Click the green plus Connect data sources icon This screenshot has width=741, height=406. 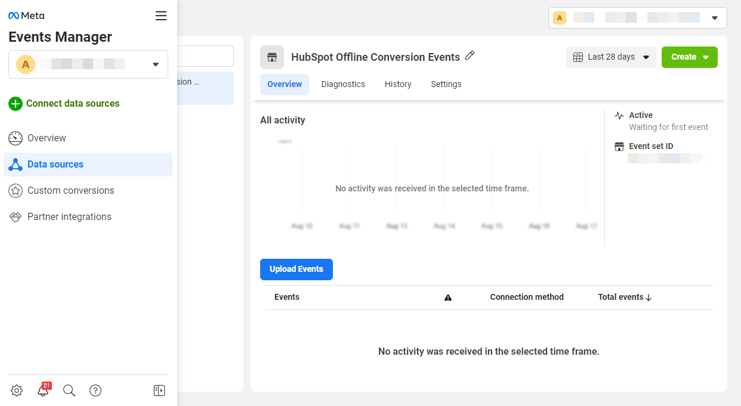15,104
